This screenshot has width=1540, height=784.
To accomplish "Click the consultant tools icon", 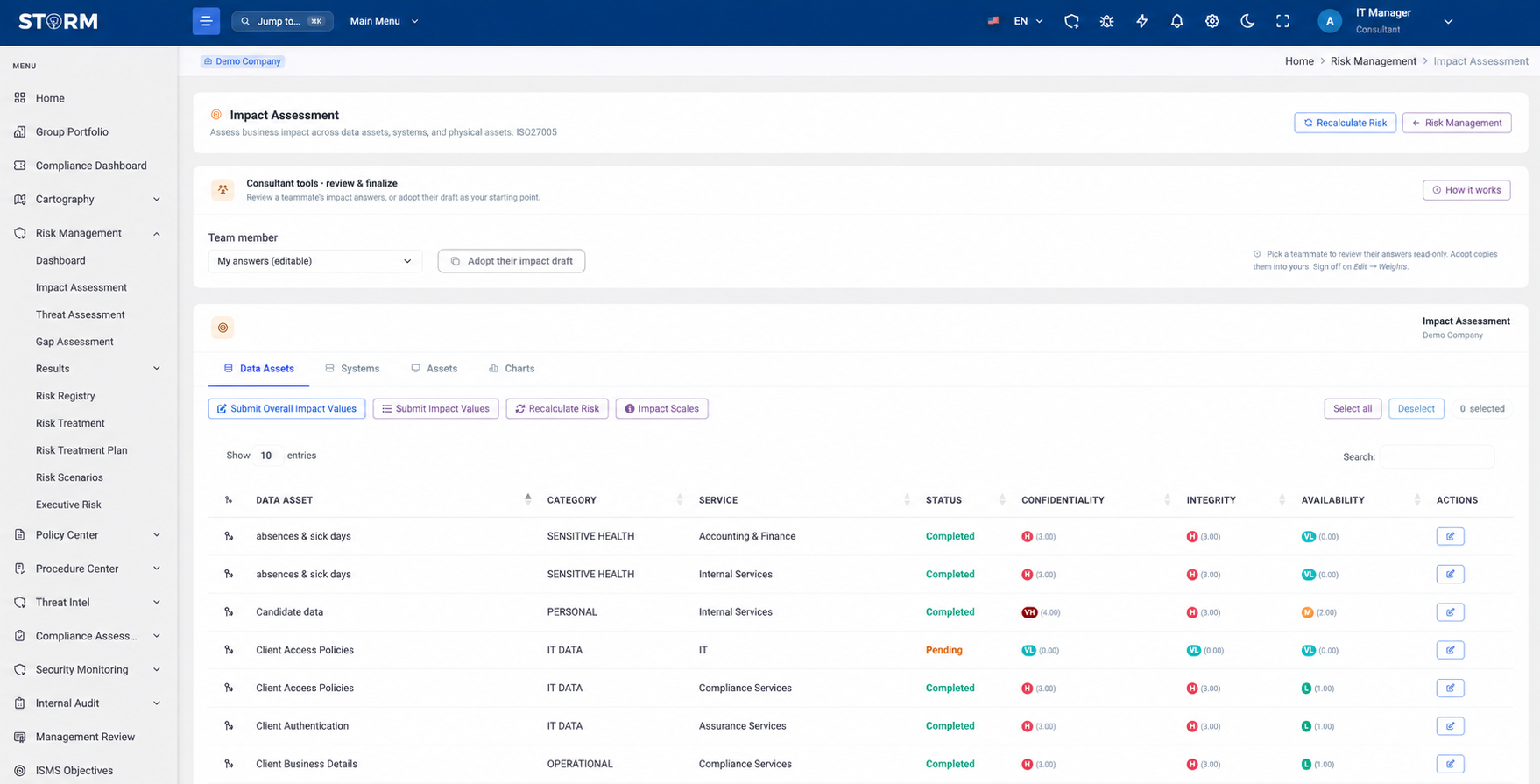I will [223, 189].
